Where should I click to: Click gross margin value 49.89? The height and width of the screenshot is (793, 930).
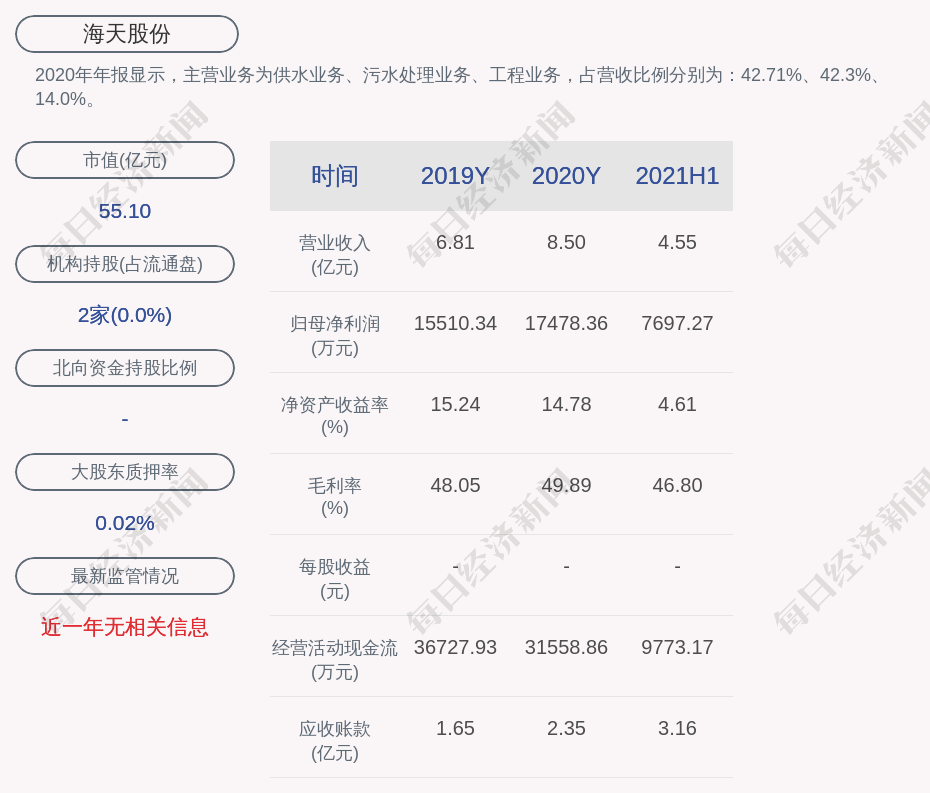(566, 485)
